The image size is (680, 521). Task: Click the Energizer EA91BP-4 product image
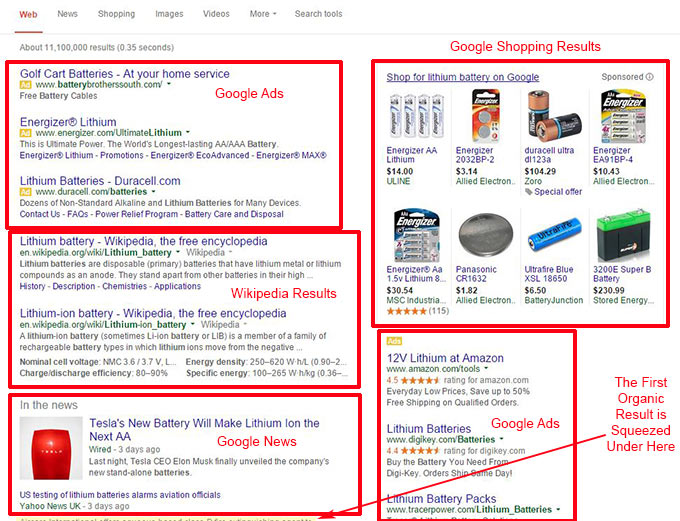pyautogui.click(x=623, y=116)
